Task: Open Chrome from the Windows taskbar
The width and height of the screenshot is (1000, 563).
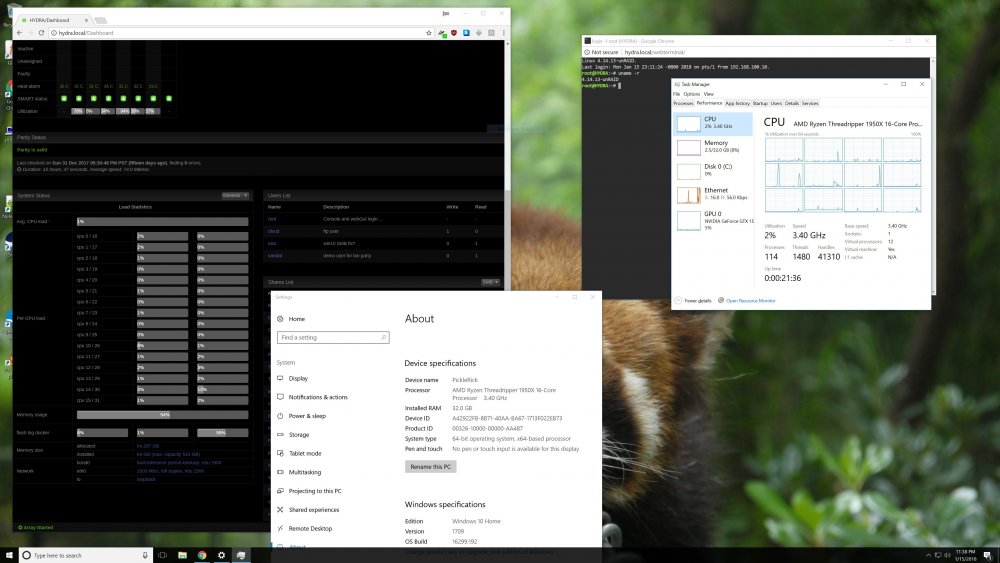Action: [x=202, y=555]
